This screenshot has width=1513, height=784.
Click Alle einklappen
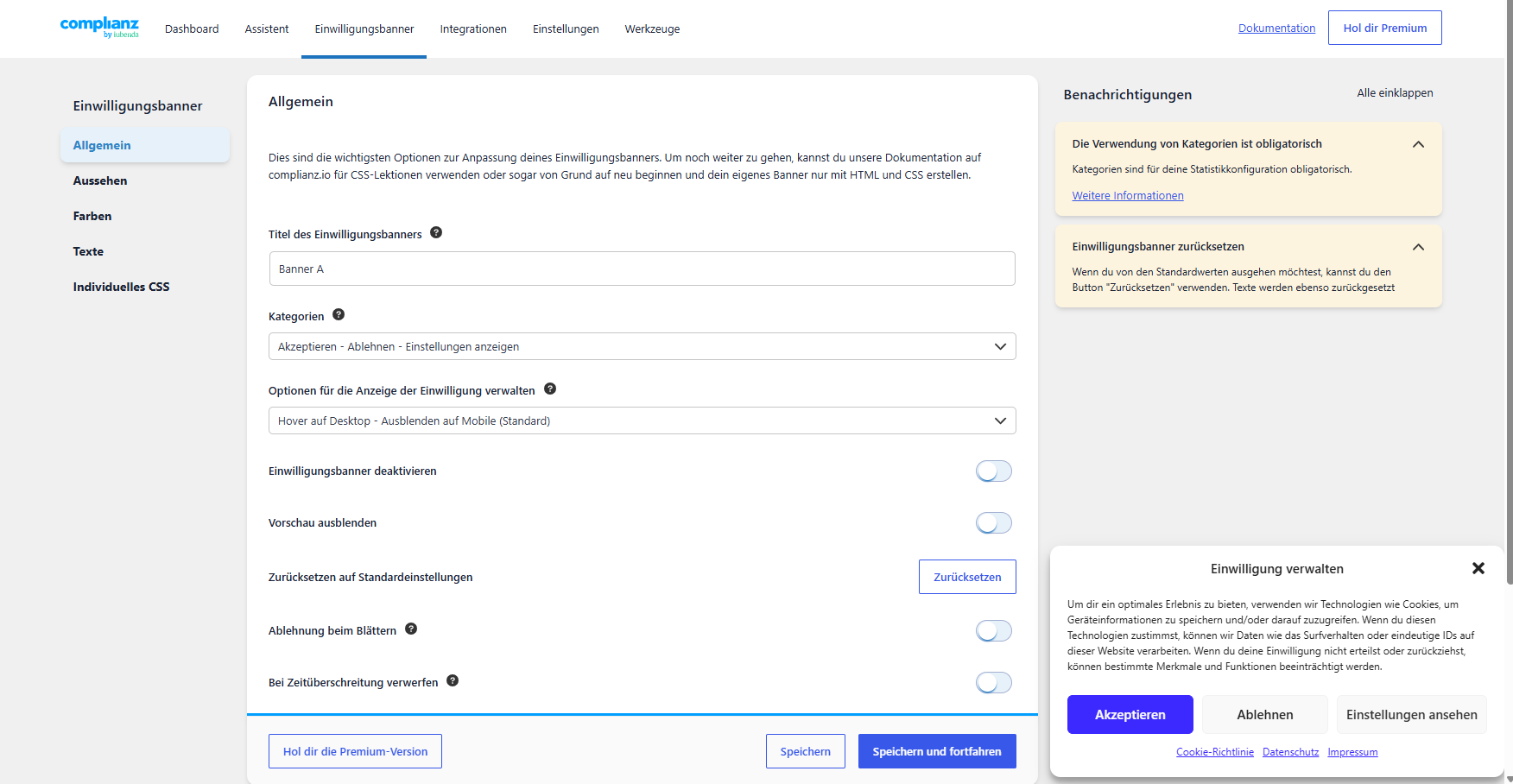(1395, 93)
